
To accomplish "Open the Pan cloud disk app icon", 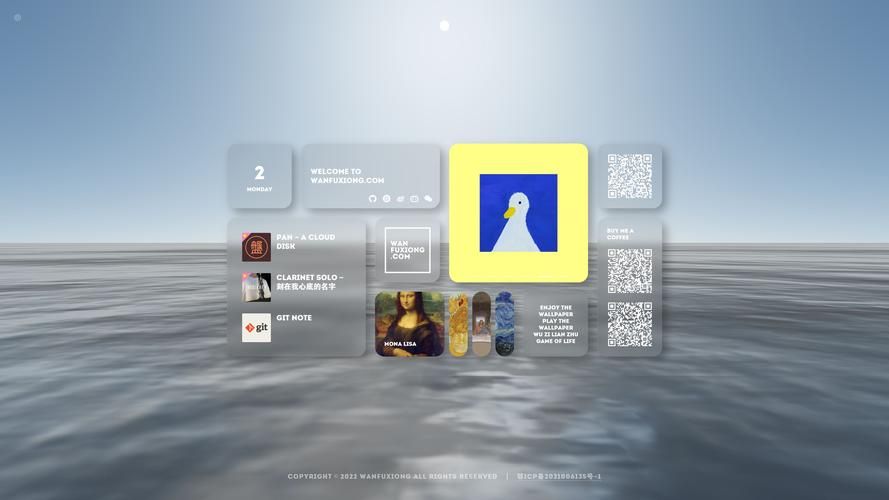I will [256, 247].
